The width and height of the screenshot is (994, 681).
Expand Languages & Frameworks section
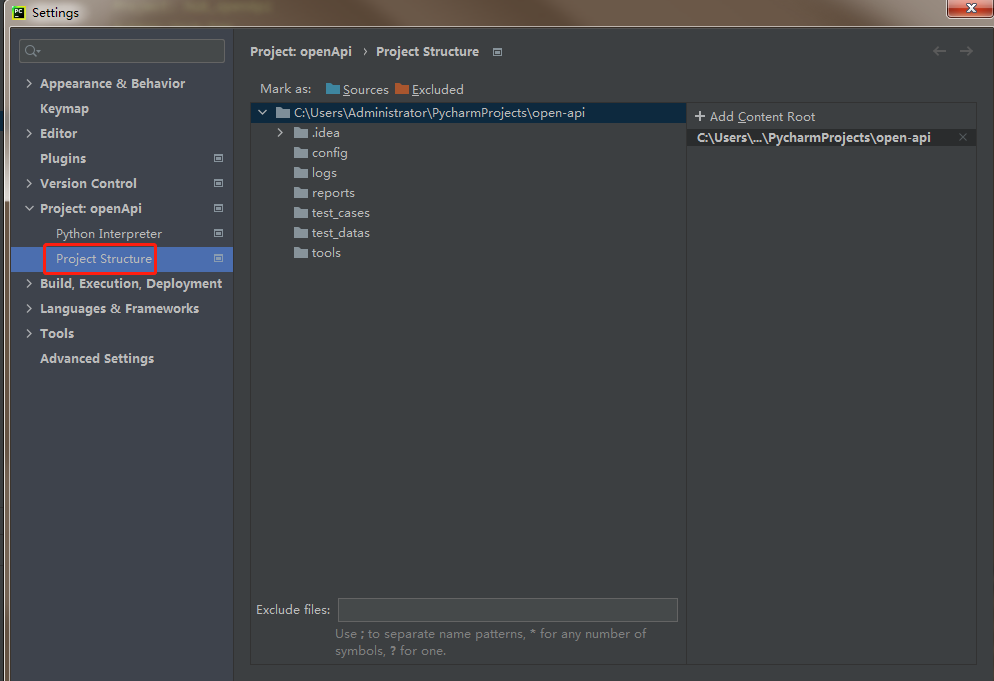(29, 308)
